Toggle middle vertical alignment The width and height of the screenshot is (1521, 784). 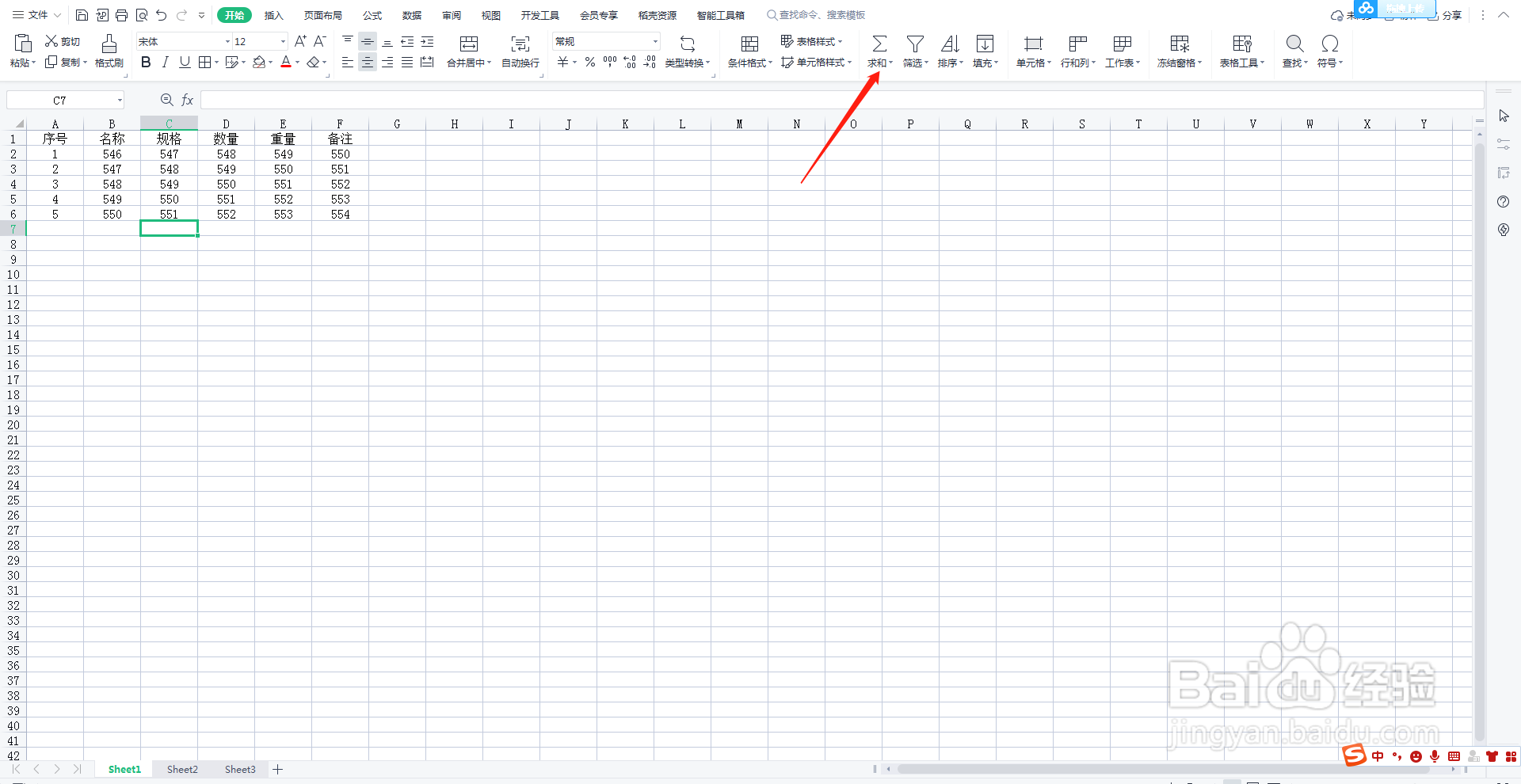(368, 41)
